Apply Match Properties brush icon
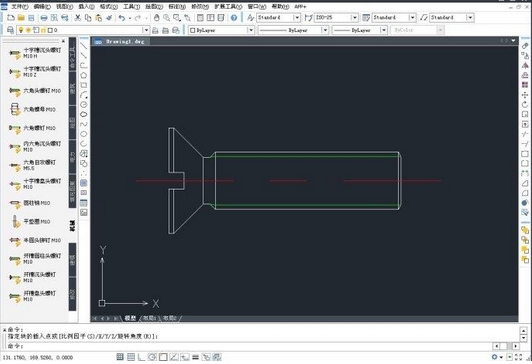Screen dimensions: 532x364 pos(109,18)
